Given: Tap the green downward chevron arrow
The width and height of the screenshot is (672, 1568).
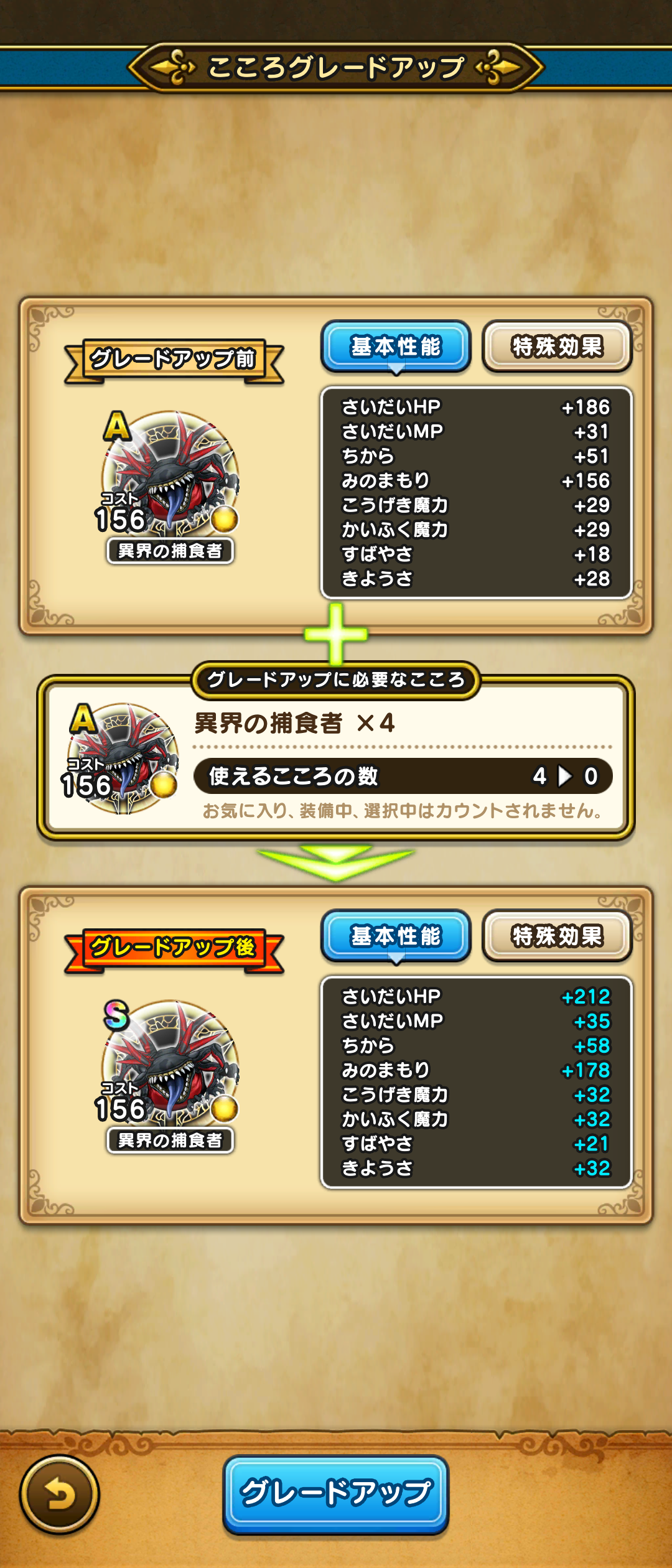Looking at the screenshot, I should pyautogui.click(x=336, y=862).
